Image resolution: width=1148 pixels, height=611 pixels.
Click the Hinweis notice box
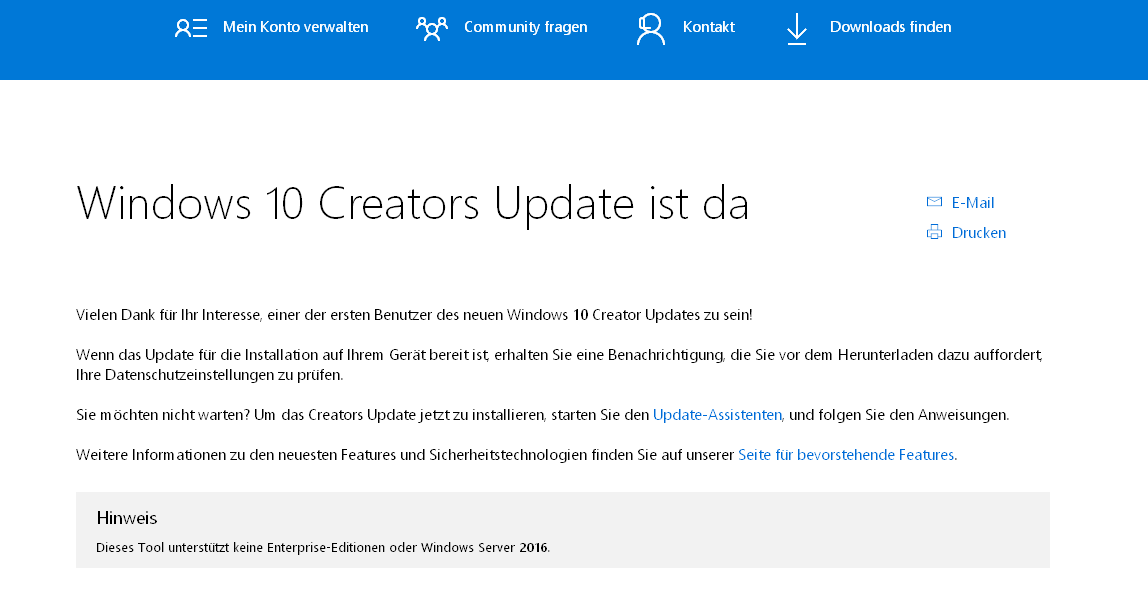click(x=563, y=530)
